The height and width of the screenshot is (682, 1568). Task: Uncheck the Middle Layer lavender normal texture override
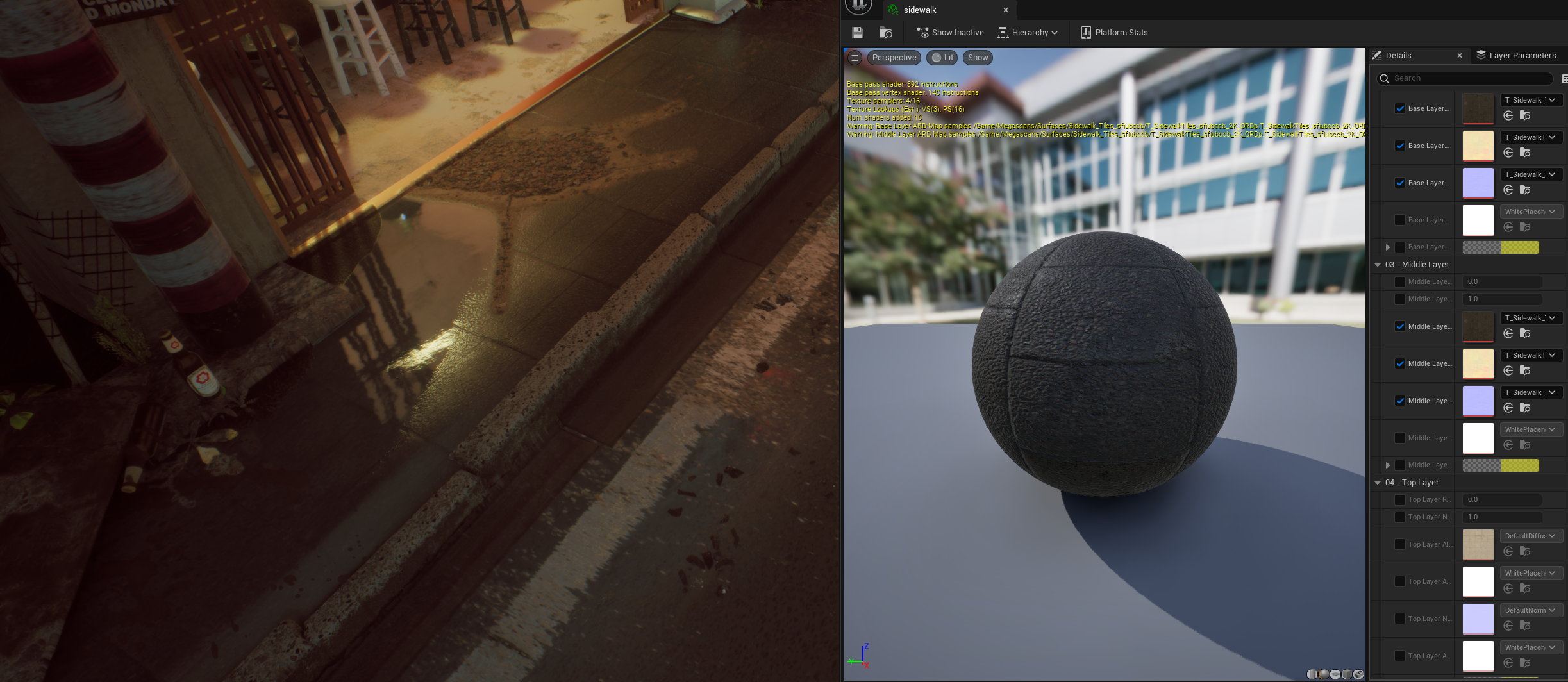(x=1400, y=401)
